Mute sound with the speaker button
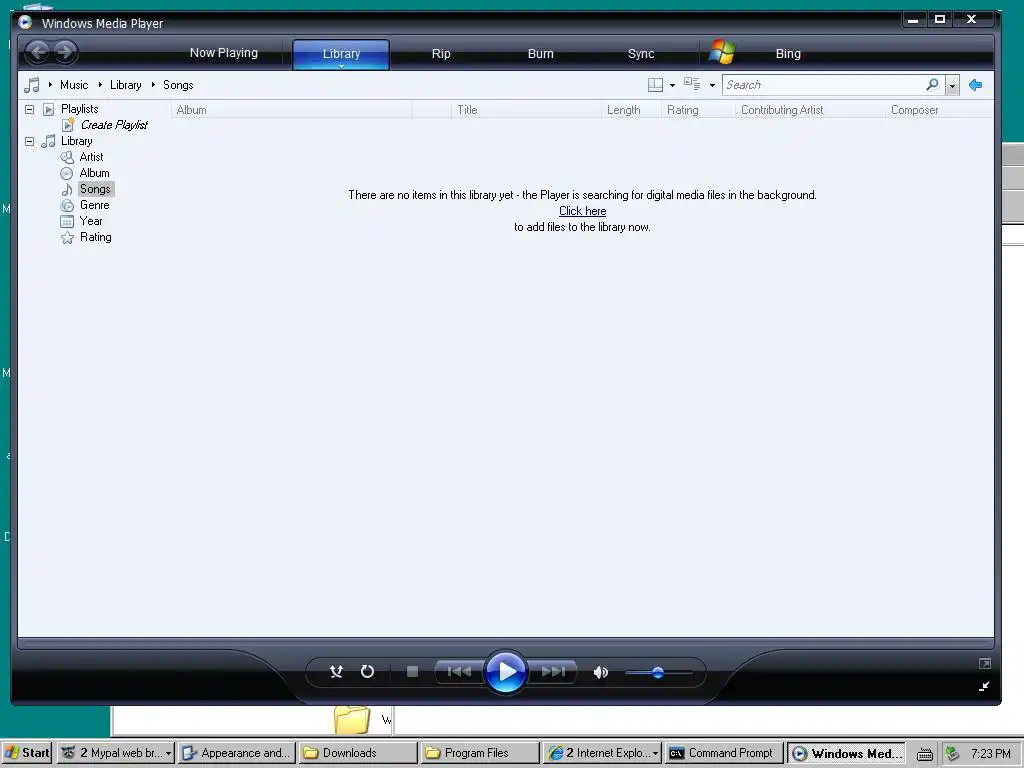The height and width of the screenshot is (768, 1024). 600,672
